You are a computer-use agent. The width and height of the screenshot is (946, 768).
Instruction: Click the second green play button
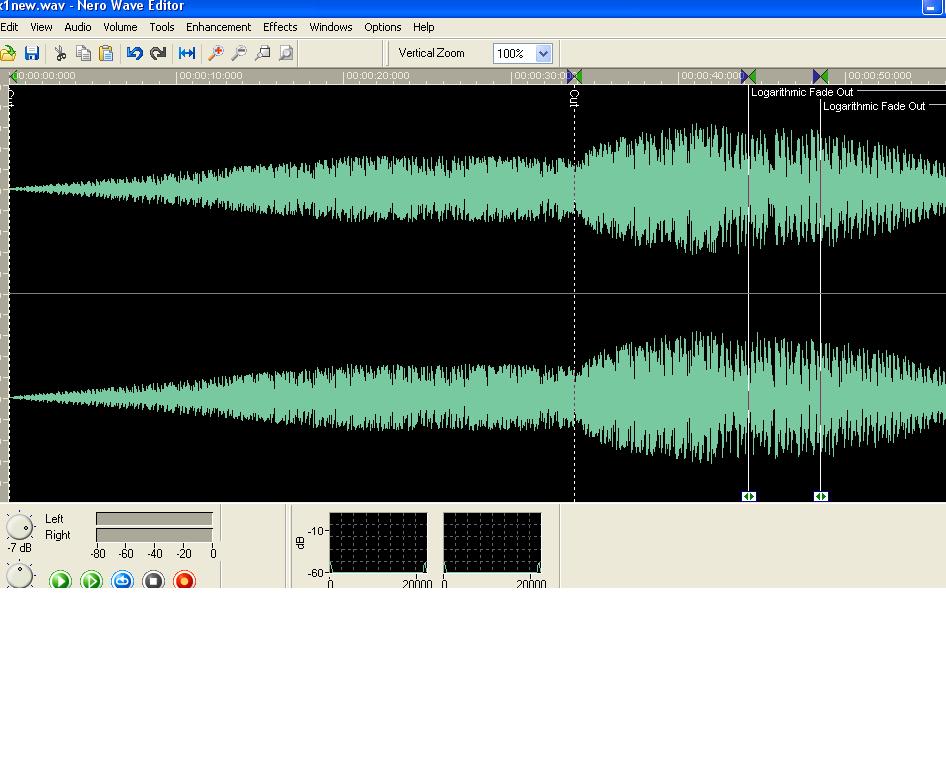[x=92, y=580]
